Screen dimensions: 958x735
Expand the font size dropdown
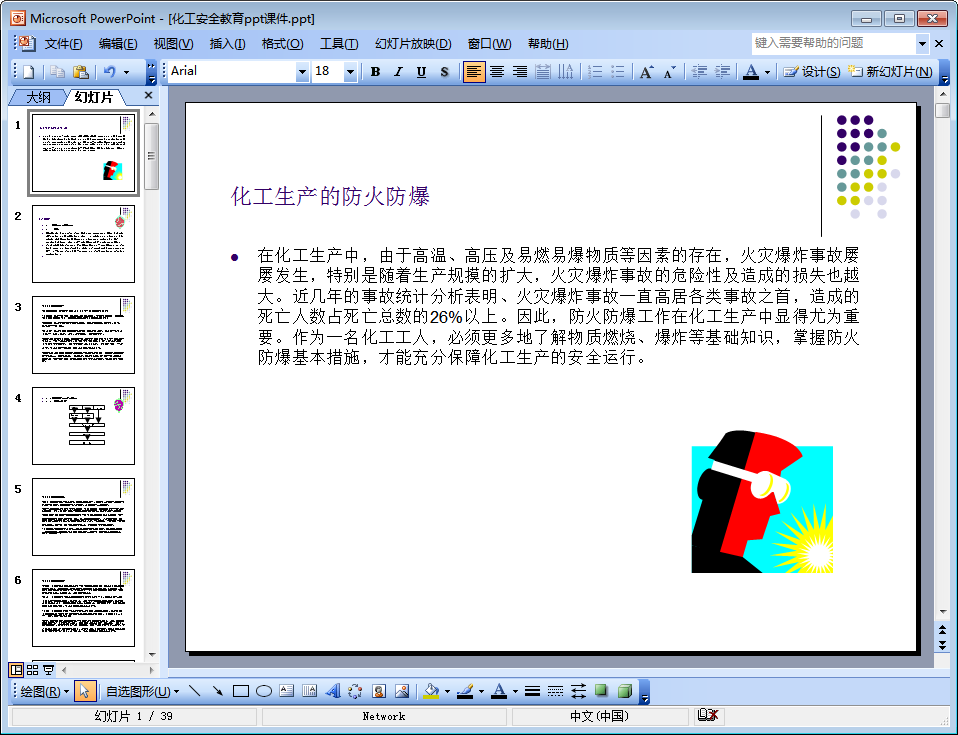tap(350, 72)
